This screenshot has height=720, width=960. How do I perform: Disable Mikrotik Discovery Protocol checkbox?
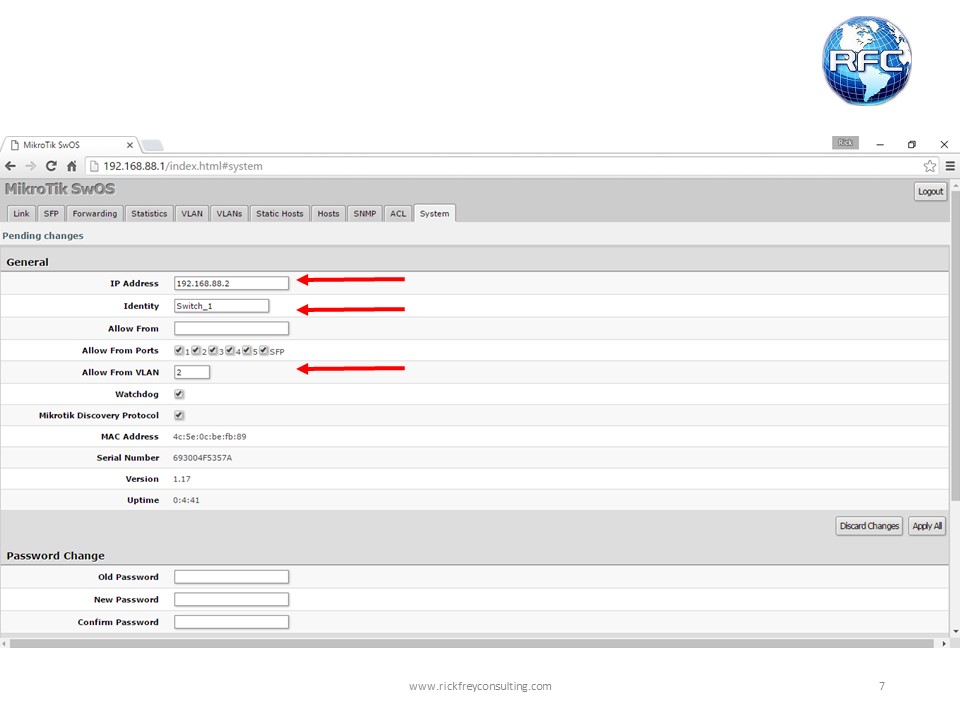[178, 415]
